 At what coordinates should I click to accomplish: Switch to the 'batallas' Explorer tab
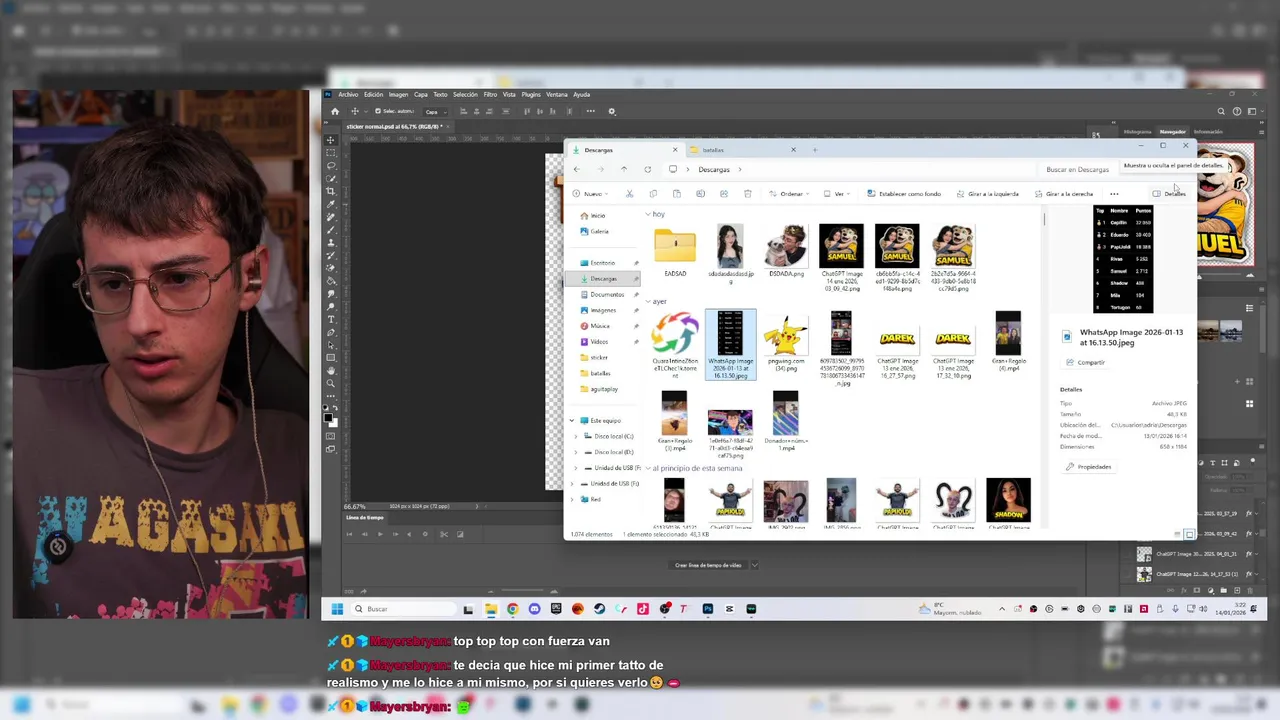point(743,150)
